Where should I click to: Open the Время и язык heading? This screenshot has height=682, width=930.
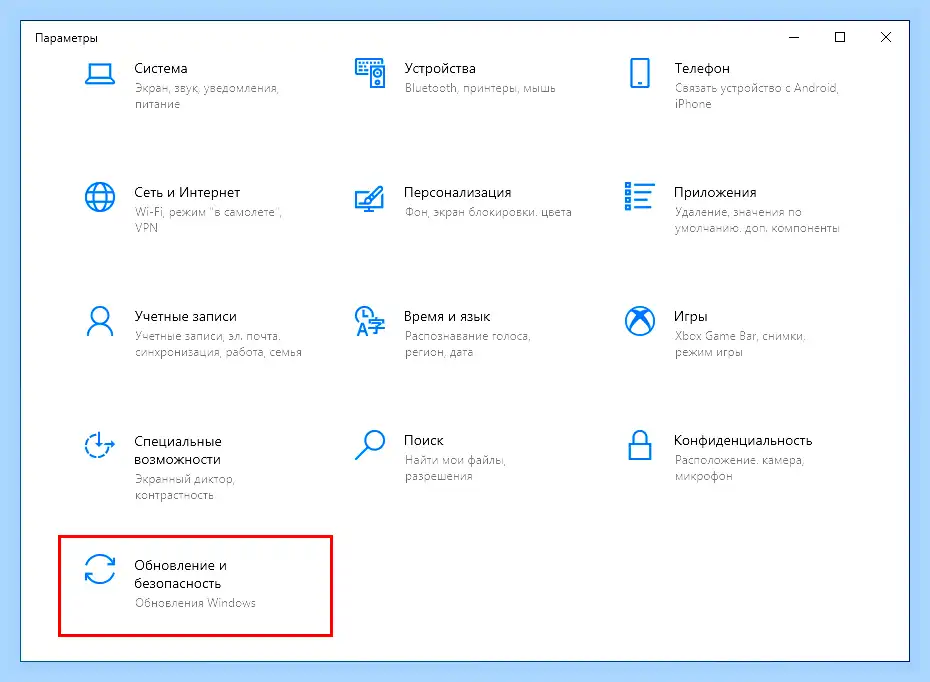tap(447, 317)
